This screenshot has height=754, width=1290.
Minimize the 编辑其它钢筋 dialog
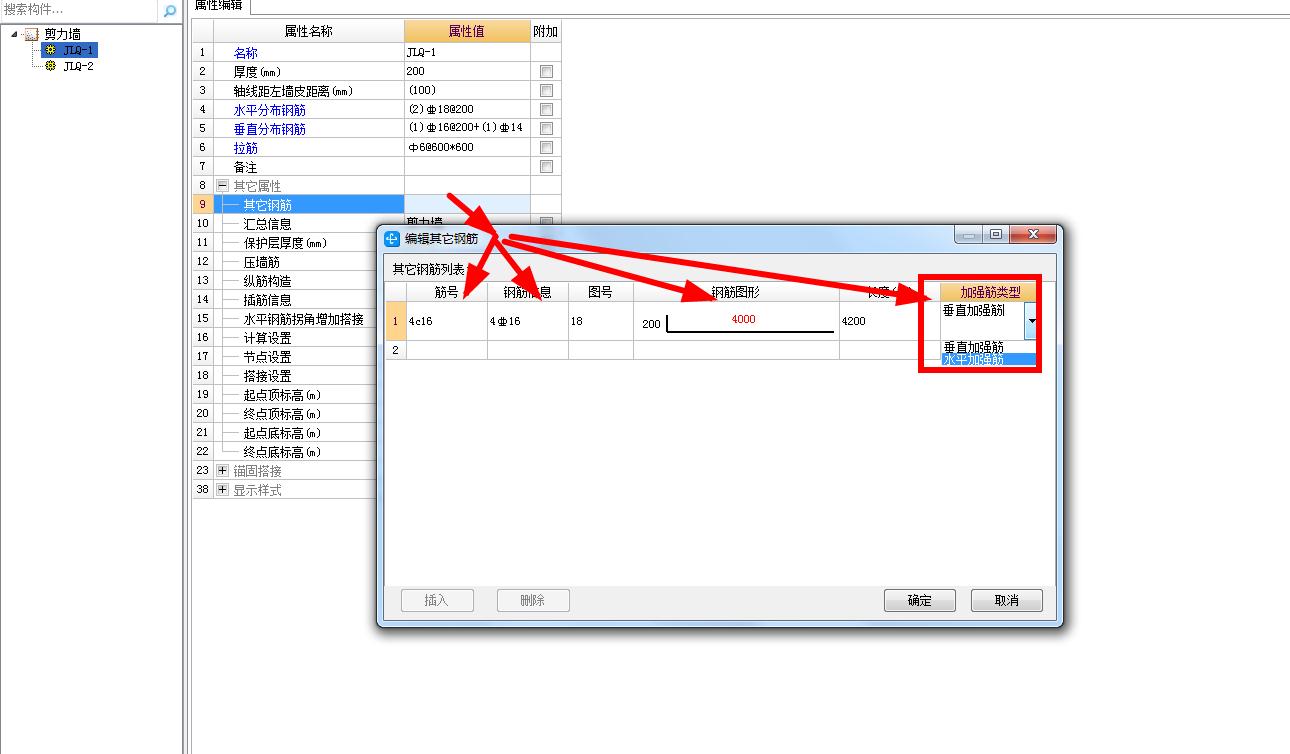(x=970, y=235)
